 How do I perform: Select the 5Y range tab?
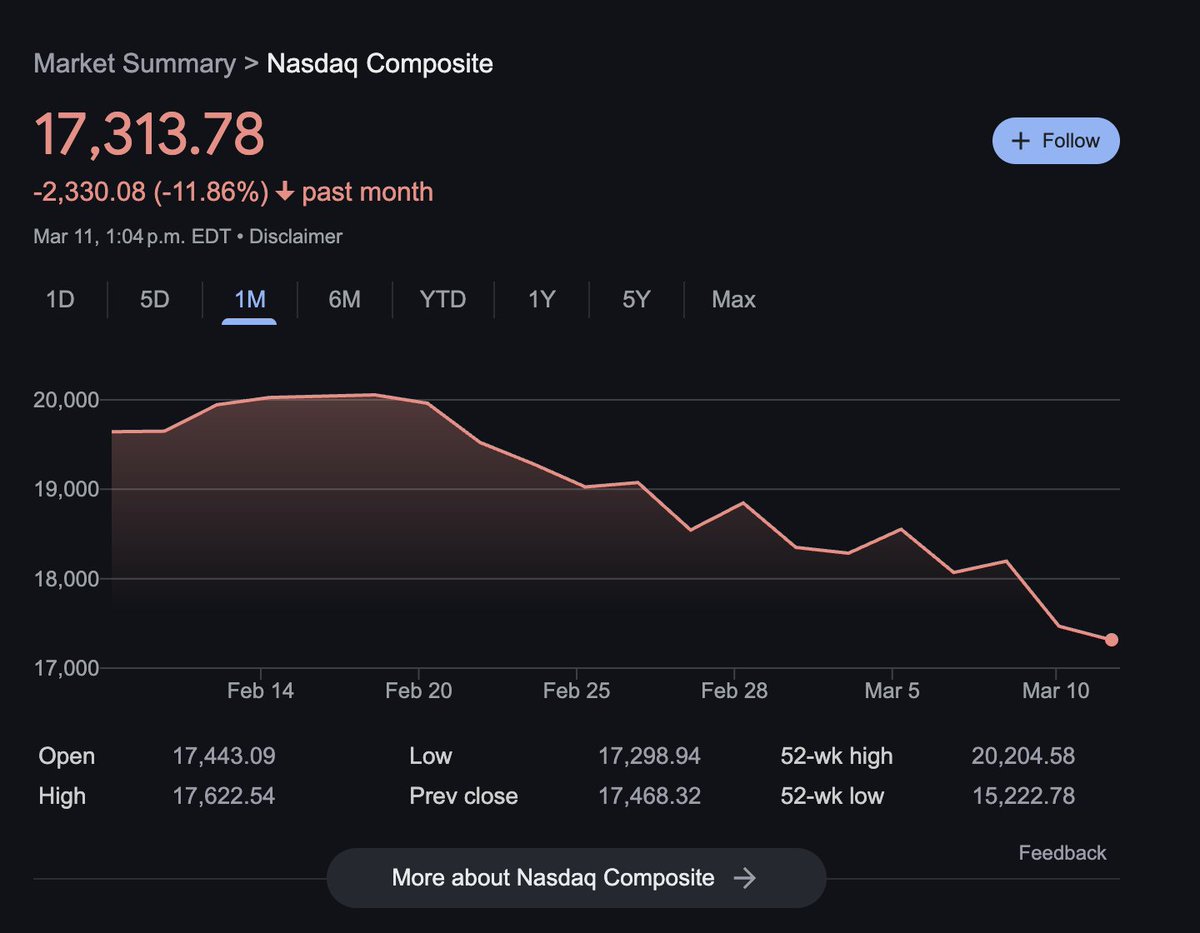[x=634, y=299]
